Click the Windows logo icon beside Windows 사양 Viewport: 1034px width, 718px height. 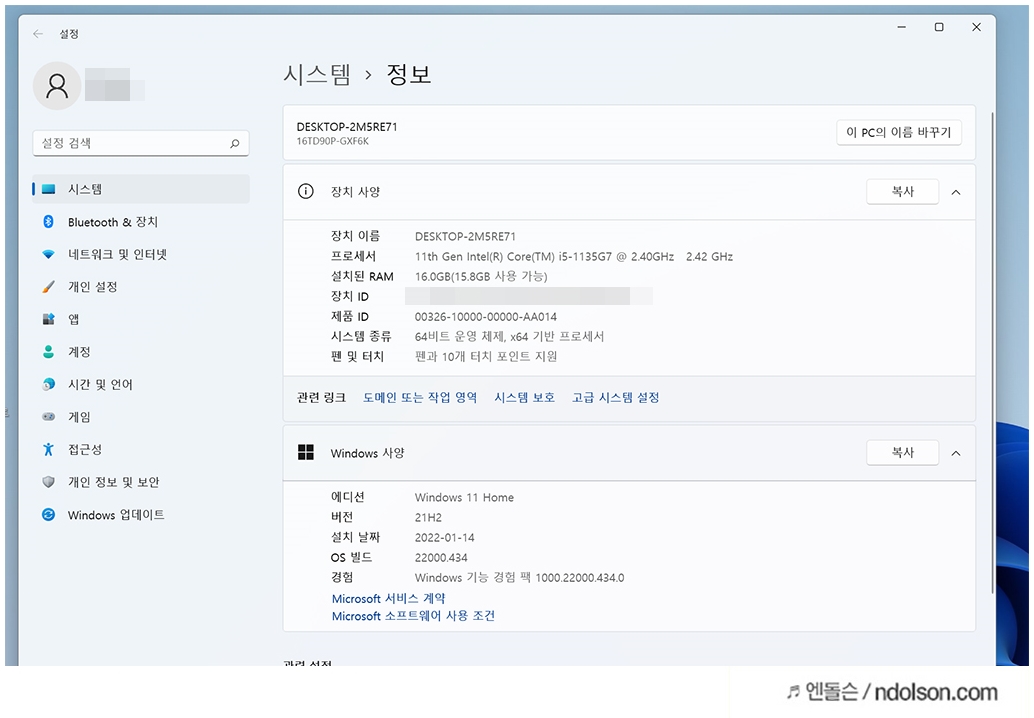point(305,452)
